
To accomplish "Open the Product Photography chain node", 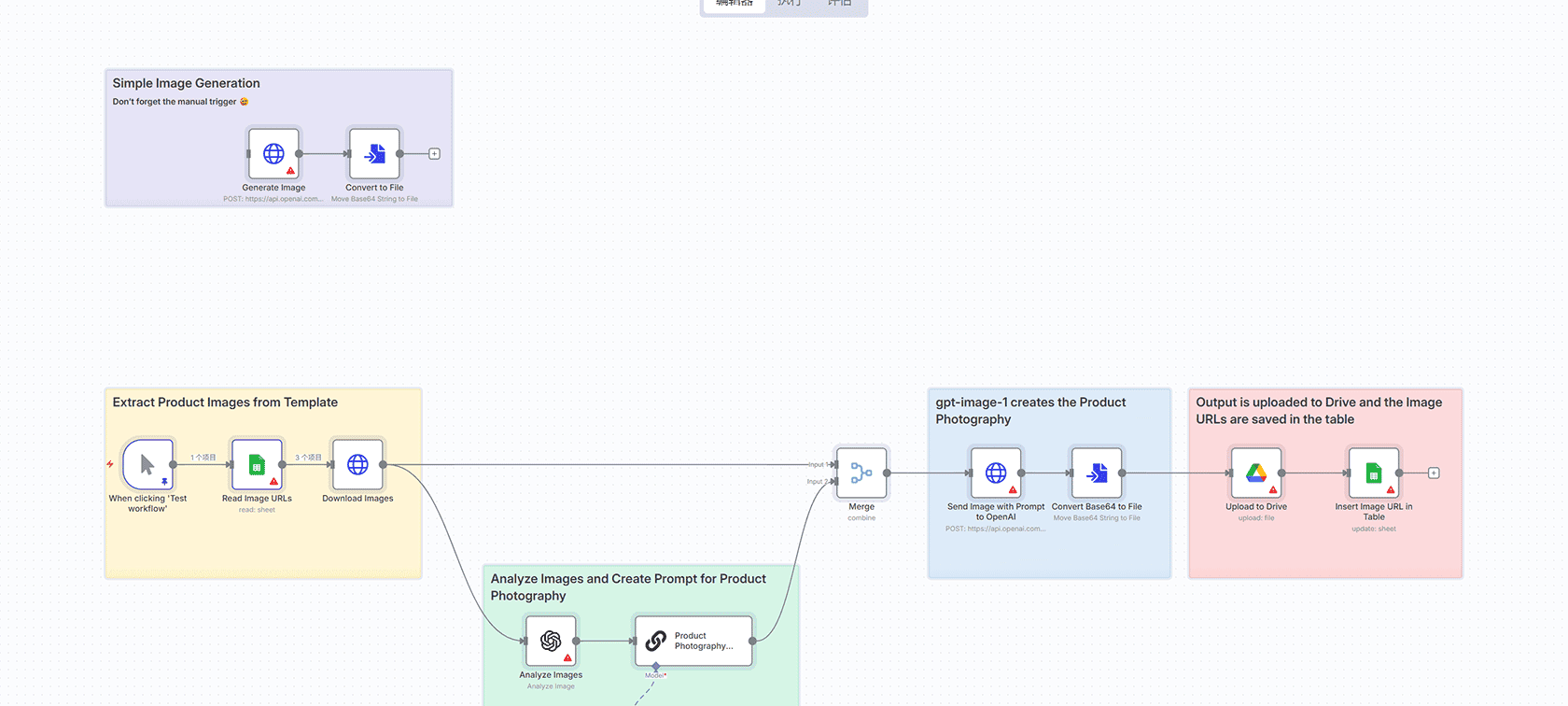I will [693, 641].
